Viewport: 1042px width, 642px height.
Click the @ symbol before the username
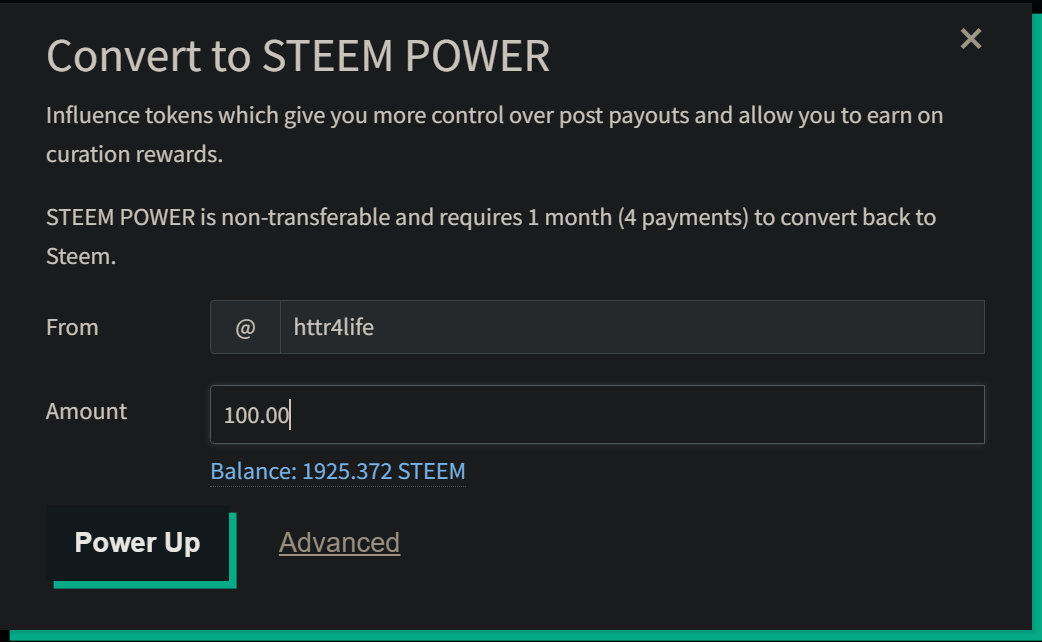(245, 327)
